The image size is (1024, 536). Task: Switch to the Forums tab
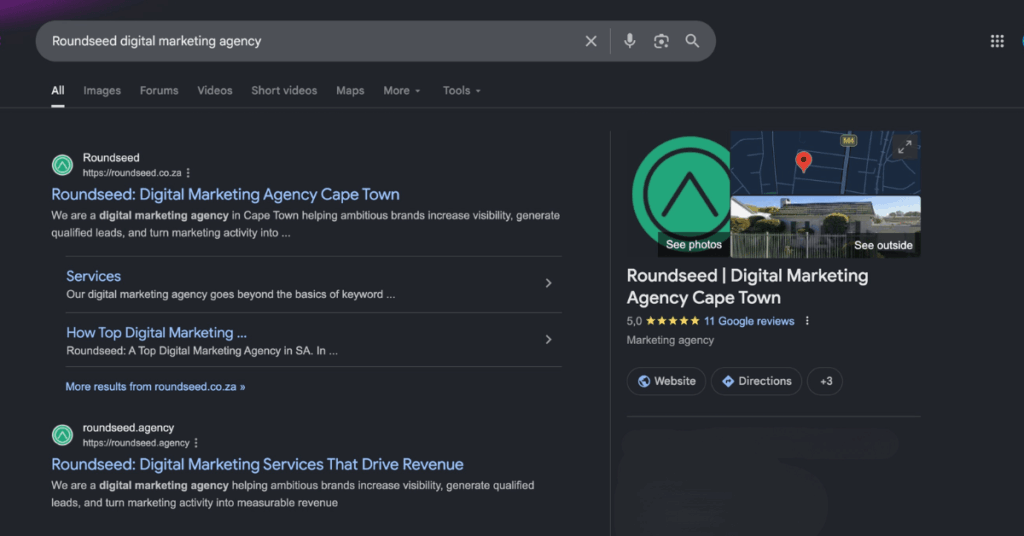(159, 91)
